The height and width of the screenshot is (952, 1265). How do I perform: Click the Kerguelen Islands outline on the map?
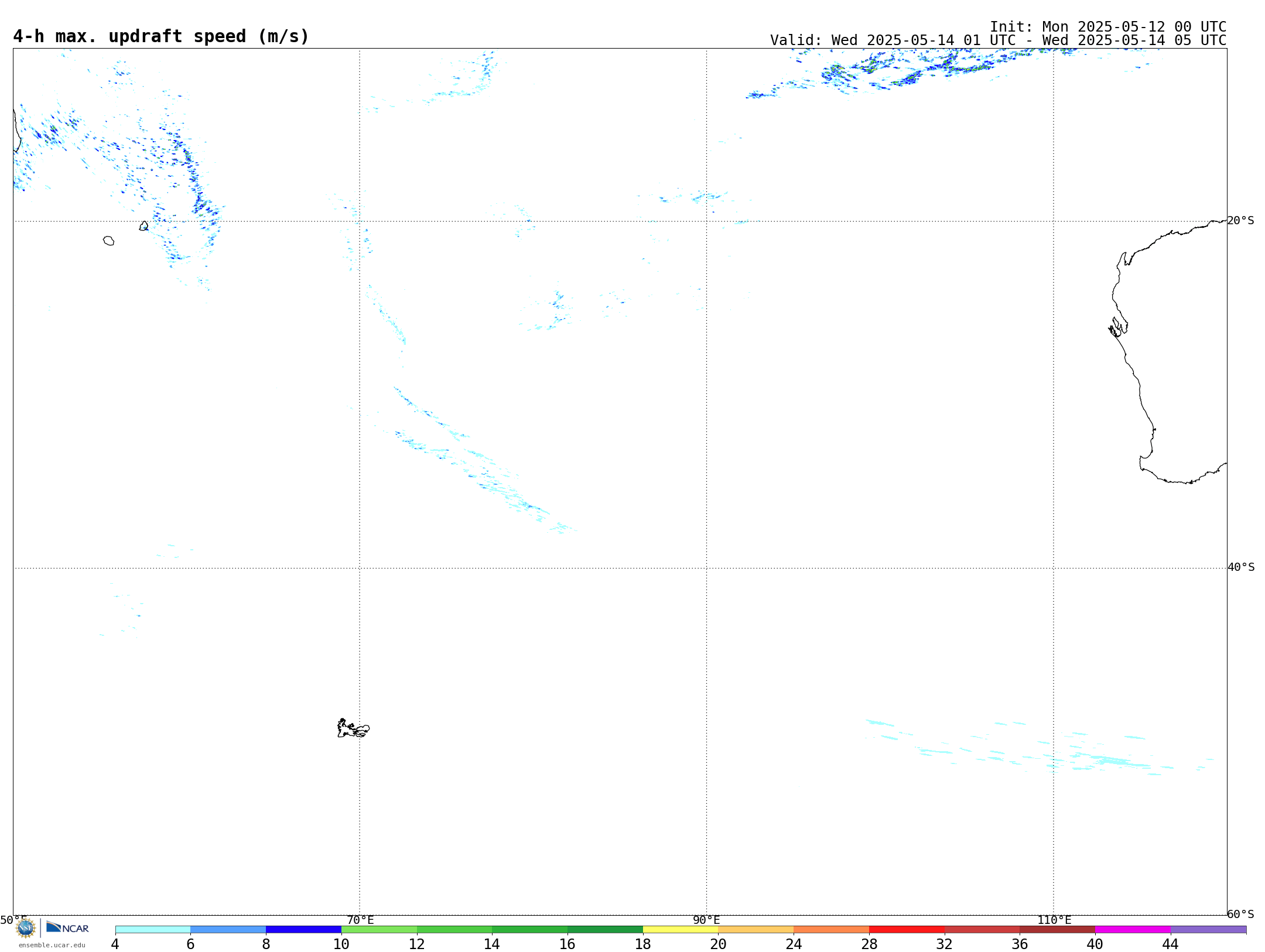[353, 728]
